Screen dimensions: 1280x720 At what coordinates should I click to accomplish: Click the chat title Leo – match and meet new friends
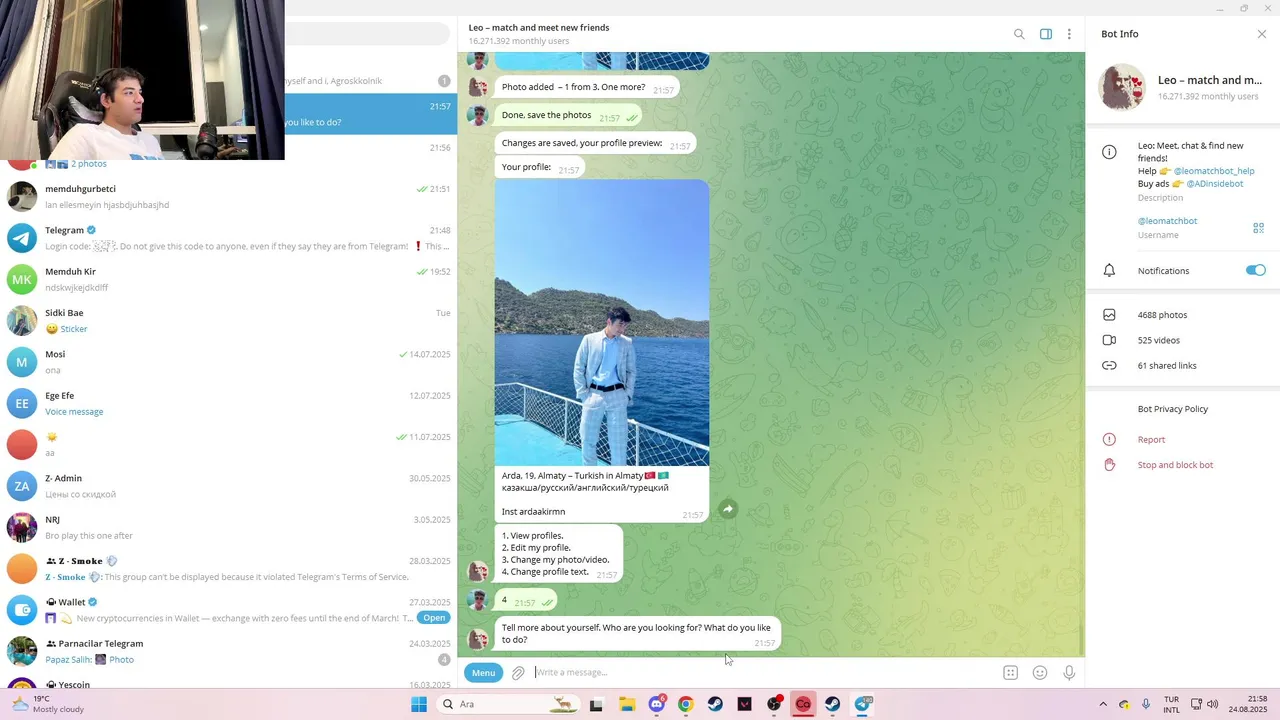(539, 28)
